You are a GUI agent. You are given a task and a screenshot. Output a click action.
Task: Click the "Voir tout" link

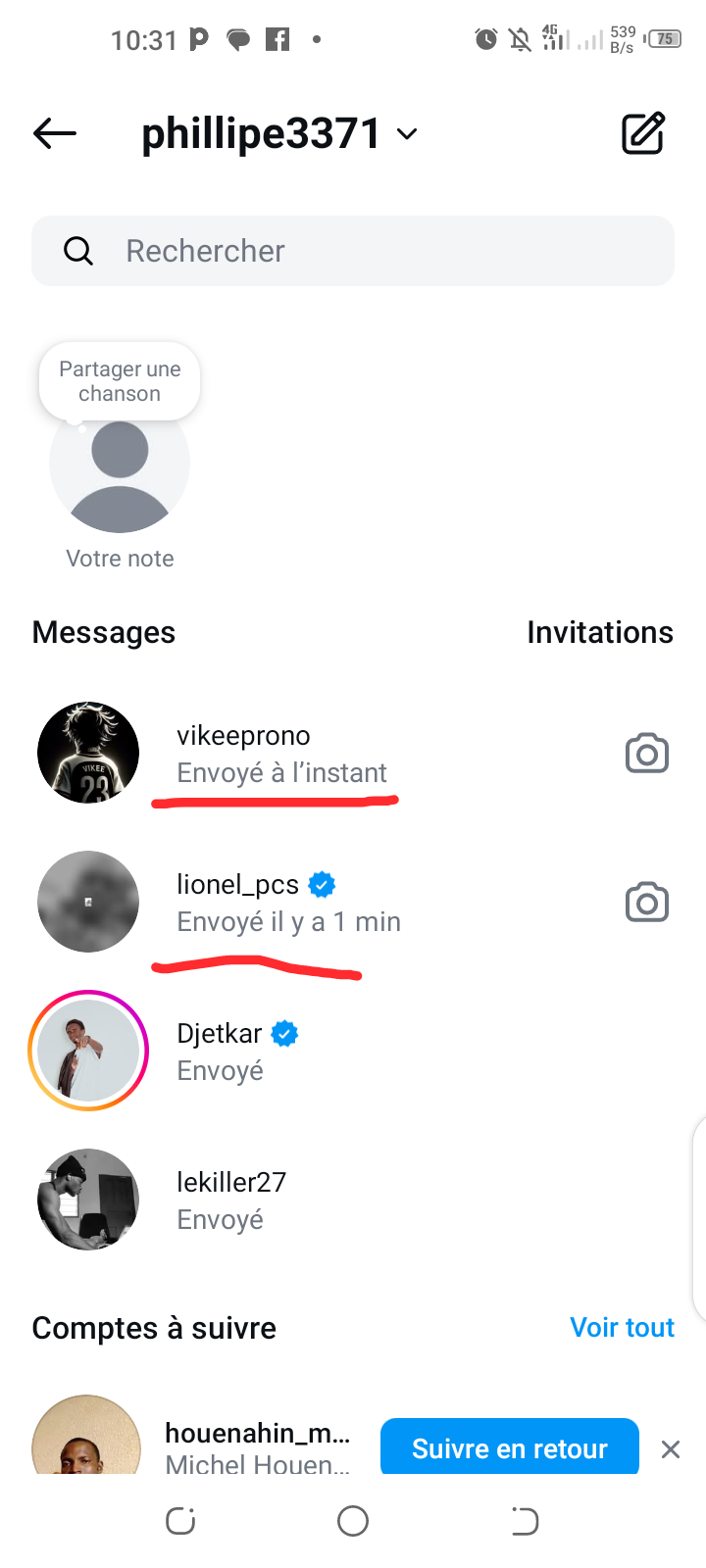(x=622, y=1327)
